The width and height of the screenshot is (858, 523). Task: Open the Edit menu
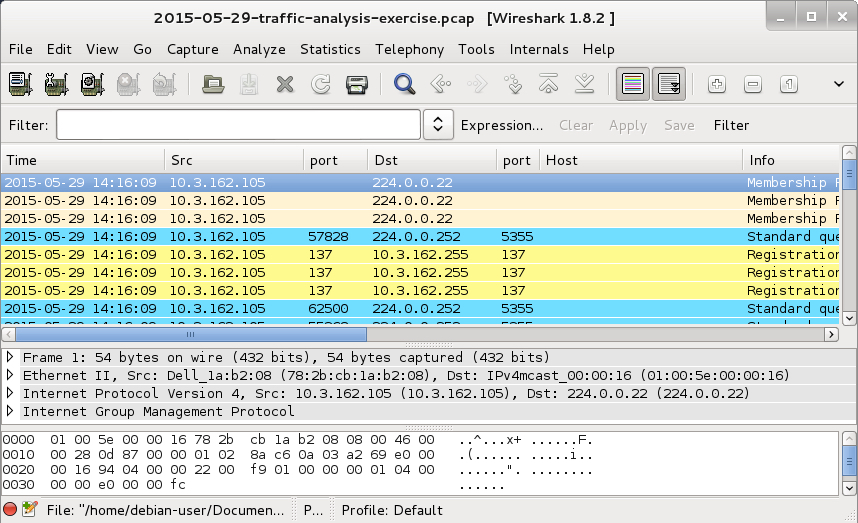point(59,49)
